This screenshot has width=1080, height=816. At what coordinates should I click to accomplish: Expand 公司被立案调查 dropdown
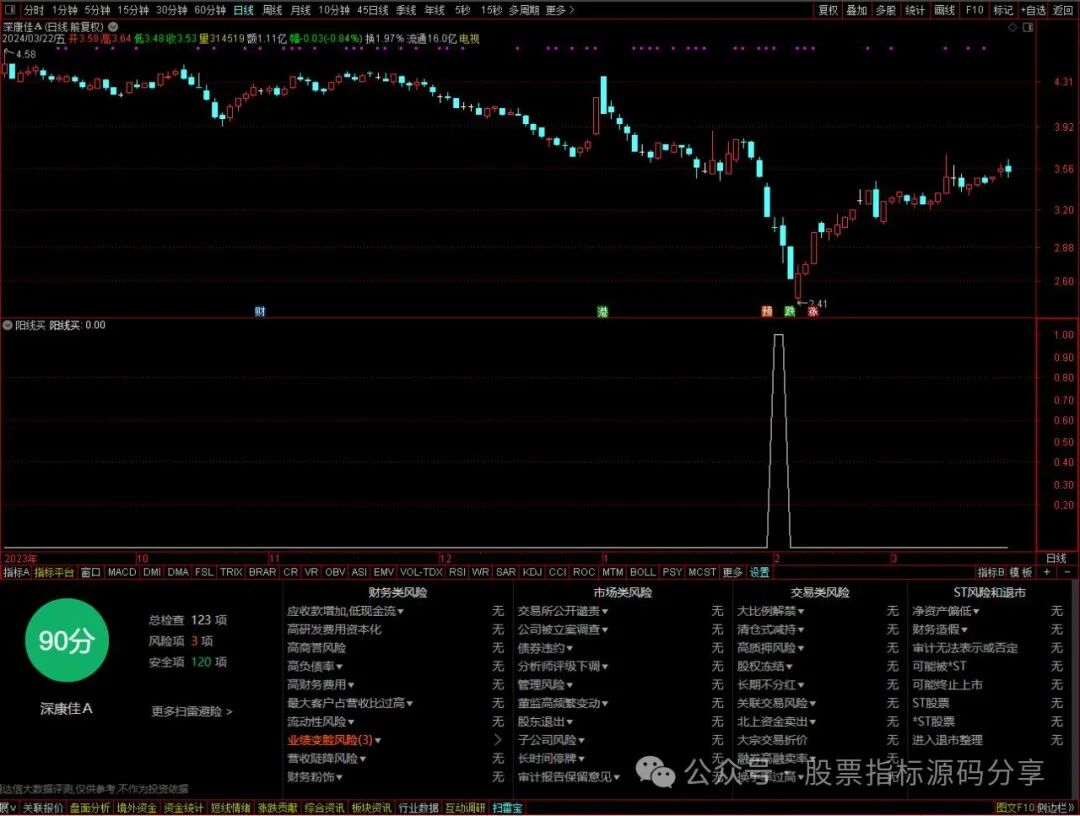coord(563,629)
